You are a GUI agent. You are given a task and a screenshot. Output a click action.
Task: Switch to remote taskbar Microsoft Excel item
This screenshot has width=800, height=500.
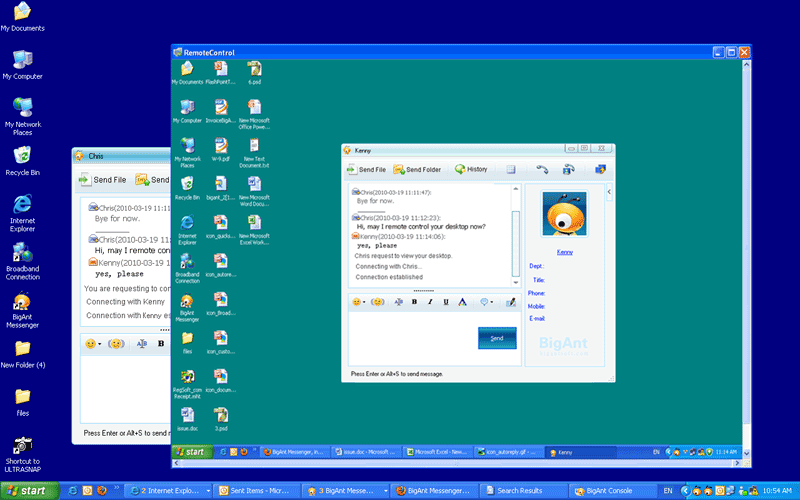(436, 452)
